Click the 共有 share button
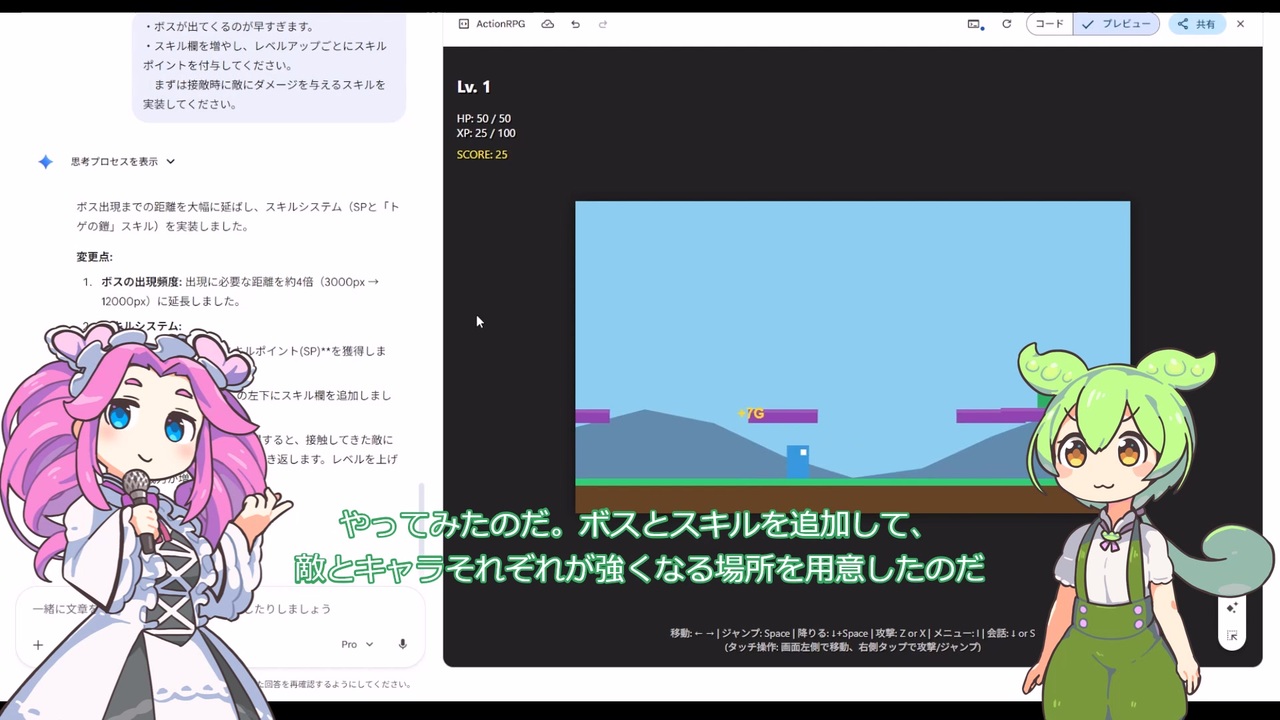 1197,24
